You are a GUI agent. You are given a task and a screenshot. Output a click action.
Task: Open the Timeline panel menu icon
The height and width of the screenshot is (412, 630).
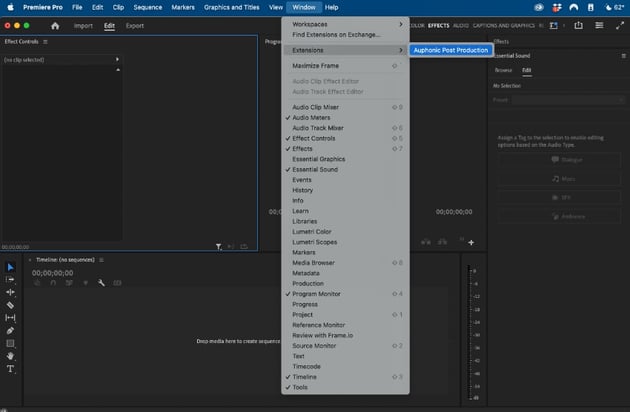101,260
